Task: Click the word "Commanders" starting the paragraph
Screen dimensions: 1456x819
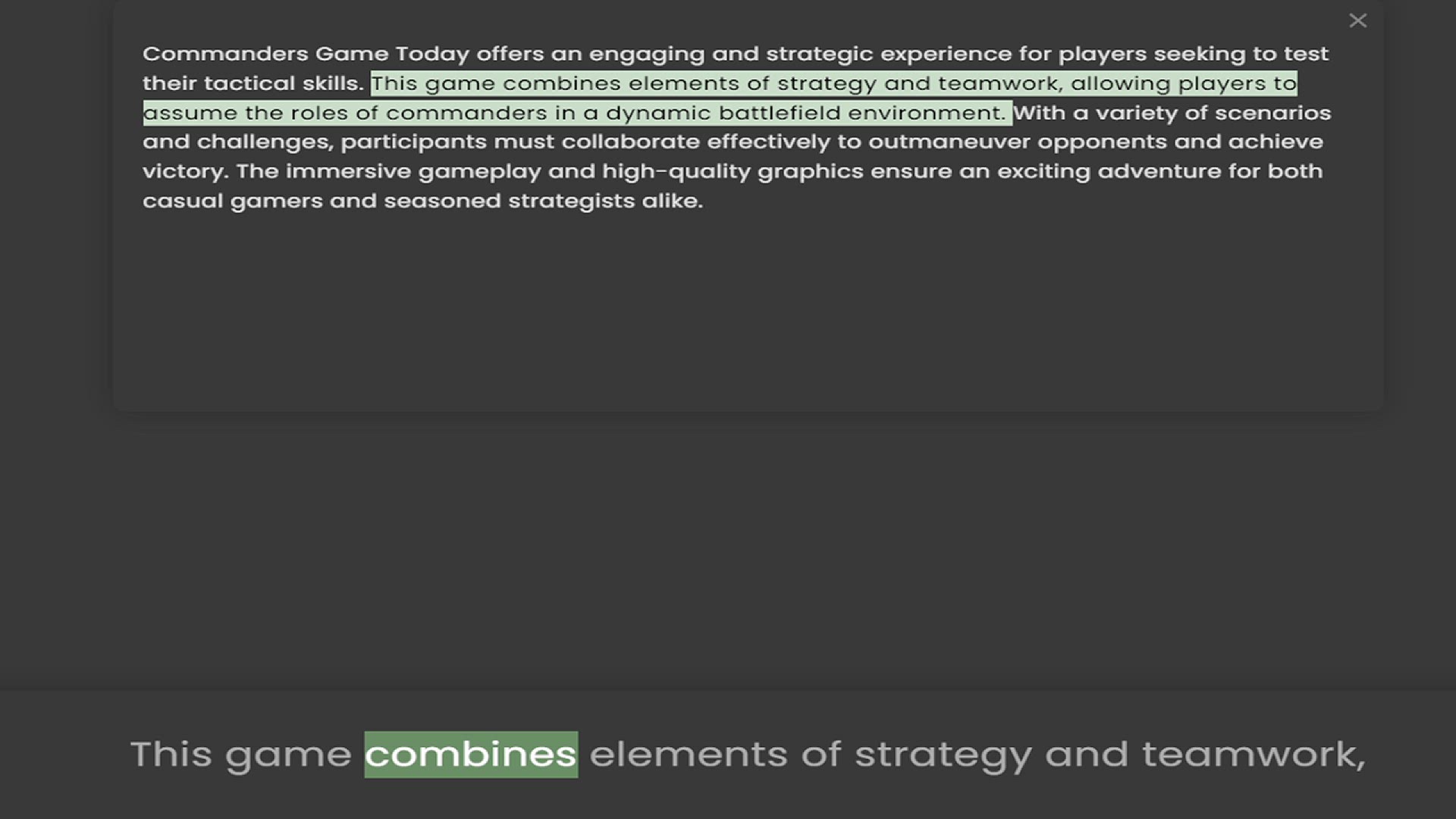Action: point(225,54)
